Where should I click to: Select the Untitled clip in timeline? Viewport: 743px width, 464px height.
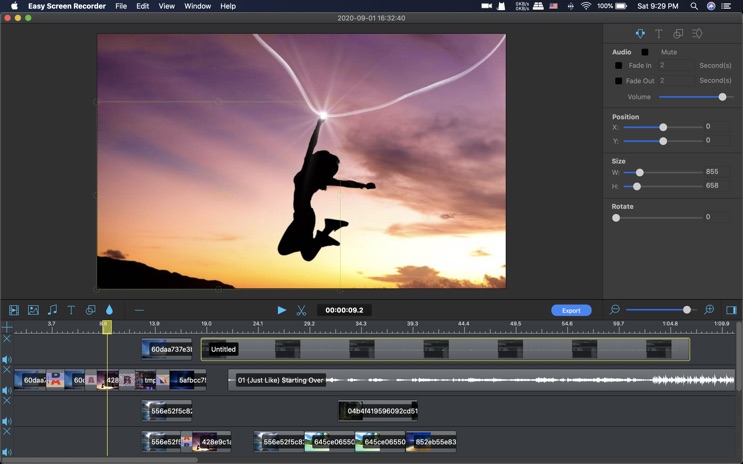tap(445, 349)
